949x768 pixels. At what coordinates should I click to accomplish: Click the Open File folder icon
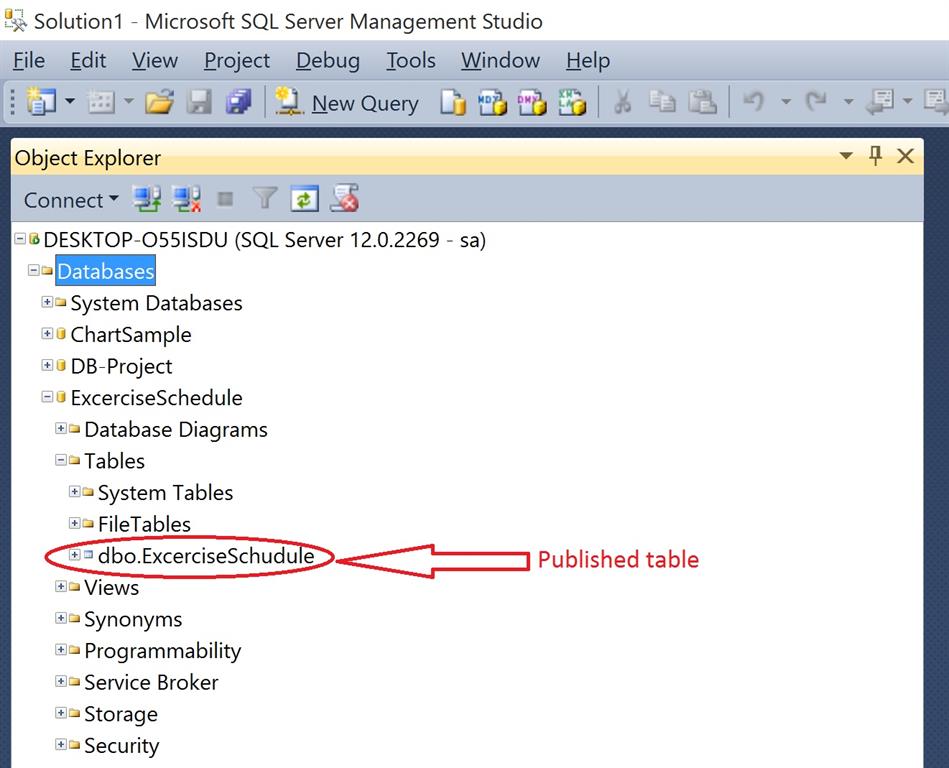160,102
